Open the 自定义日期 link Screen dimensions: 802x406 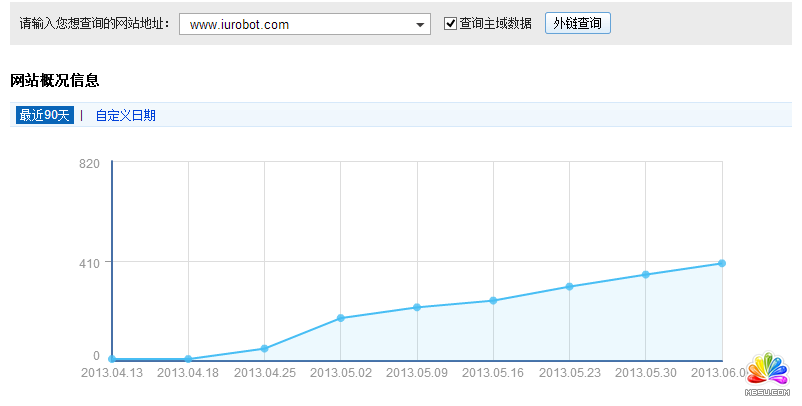coord(125,115)
